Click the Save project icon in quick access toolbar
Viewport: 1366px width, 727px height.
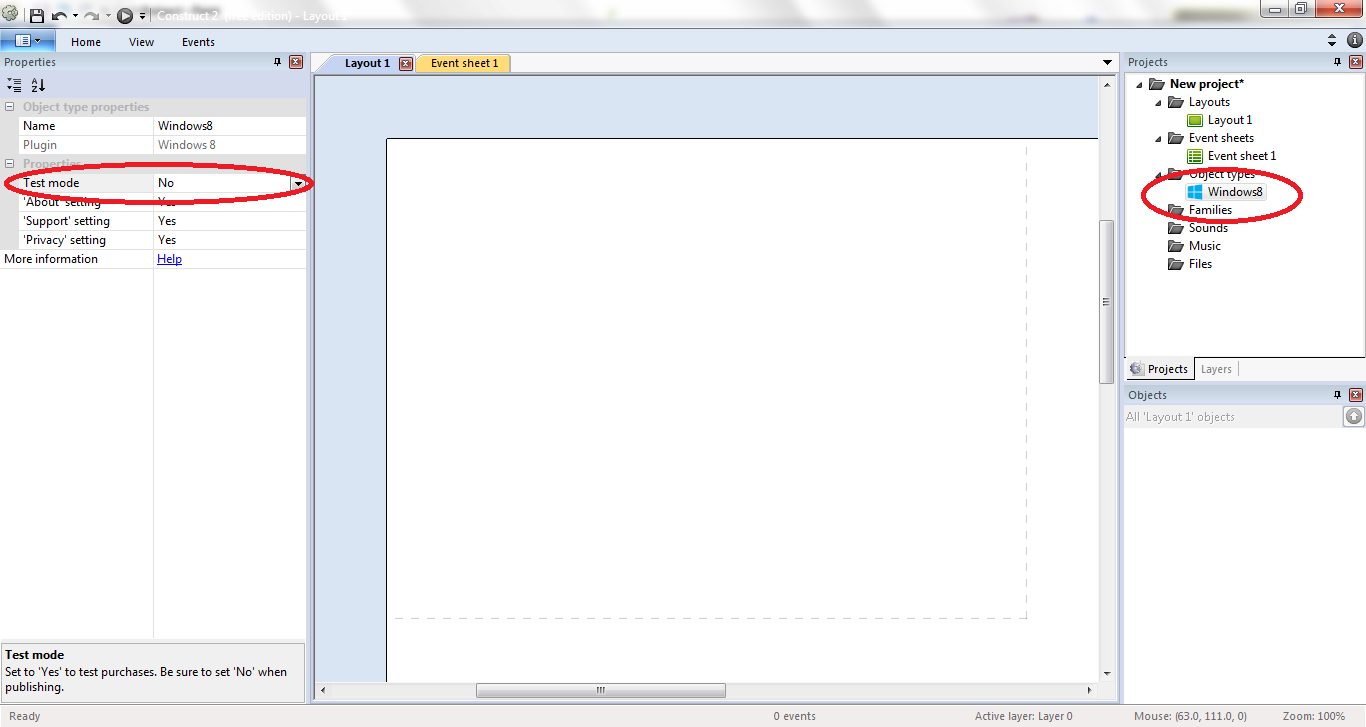coord(37,16)
